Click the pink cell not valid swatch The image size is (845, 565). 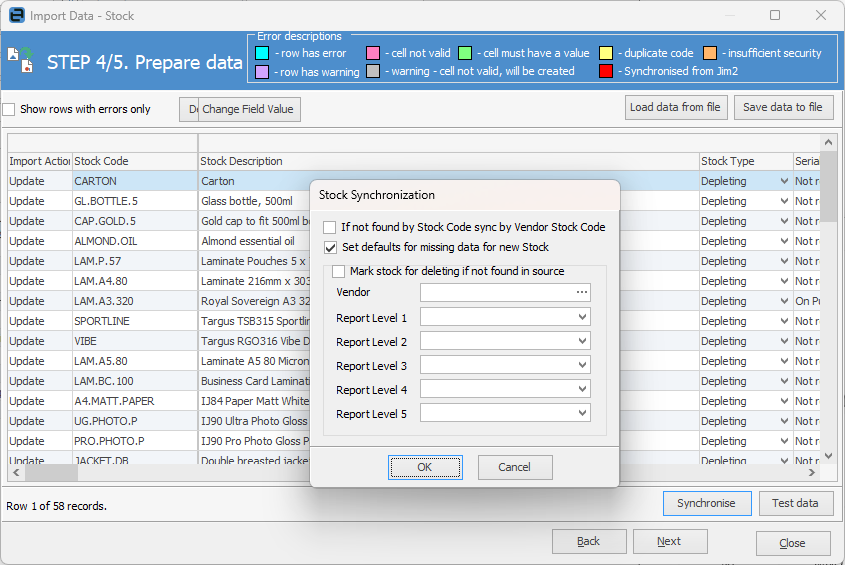(x=372, y=53)
